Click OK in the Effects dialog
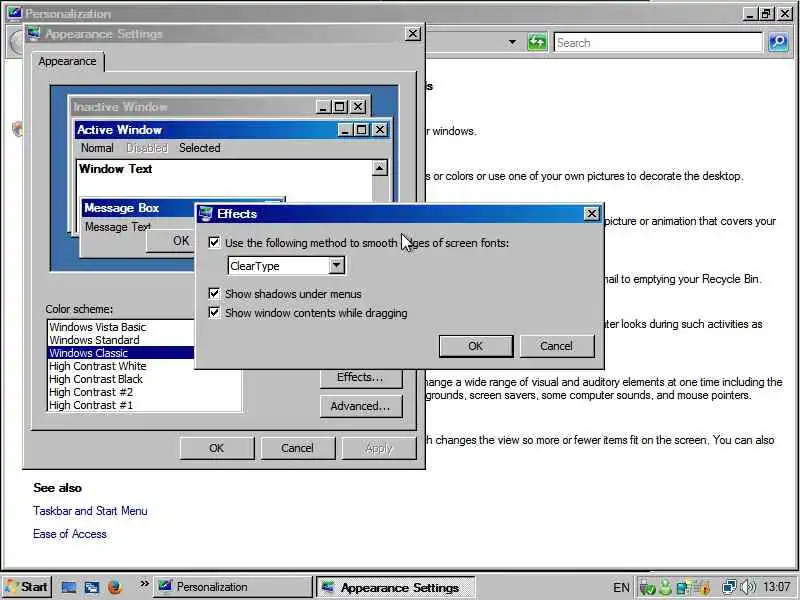Screen dimensions: 800x600 [x=476, y=346]
